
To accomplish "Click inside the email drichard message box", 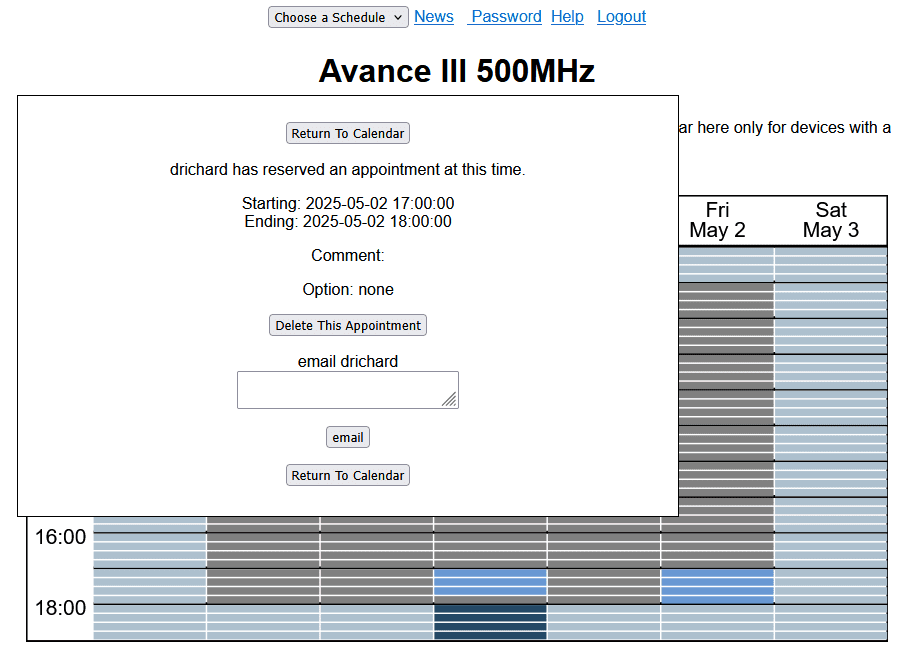I will pos(347,389).
